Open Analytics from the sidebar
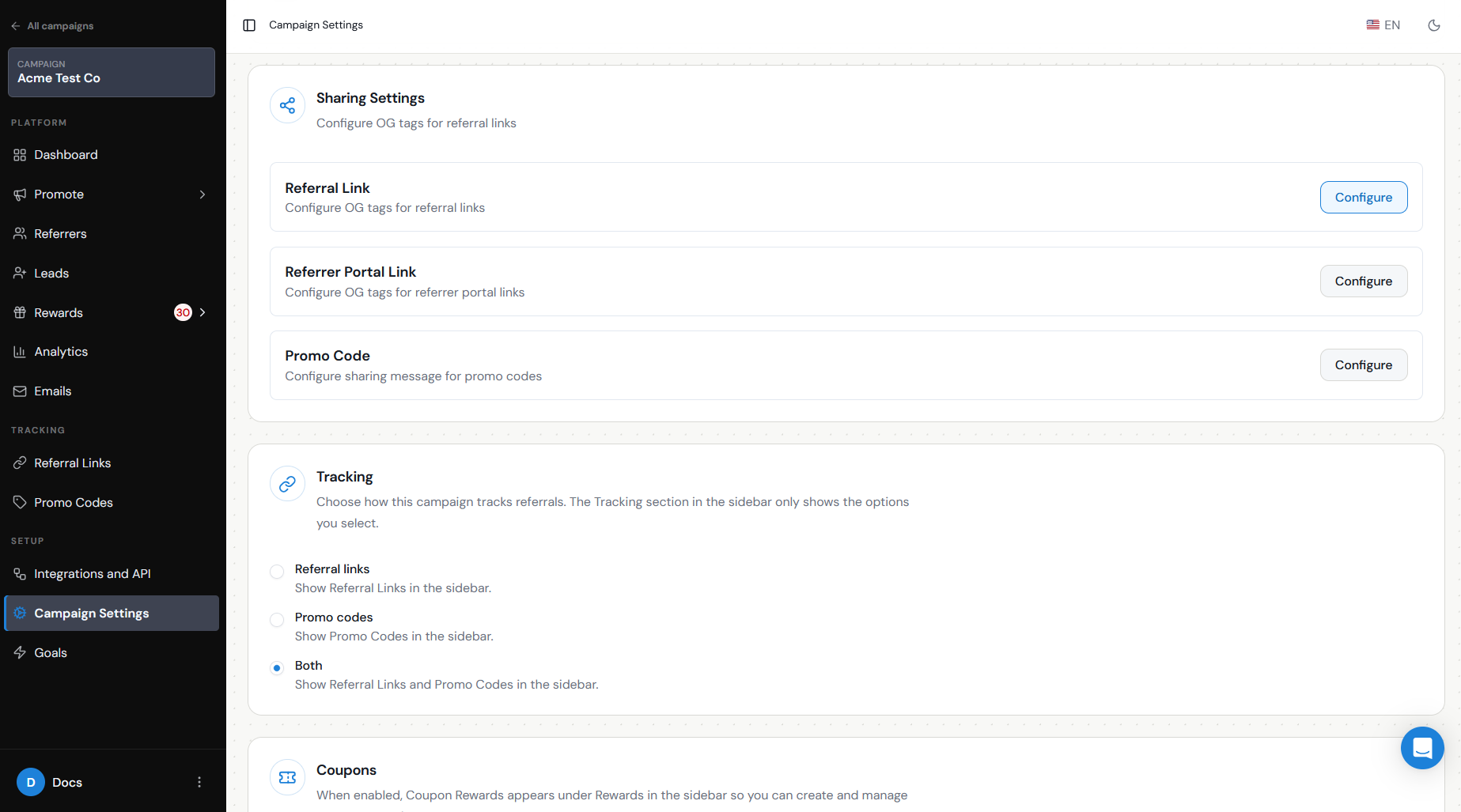Image resolution: width=1461 pixels, height=812 pixels. (112, 352)
